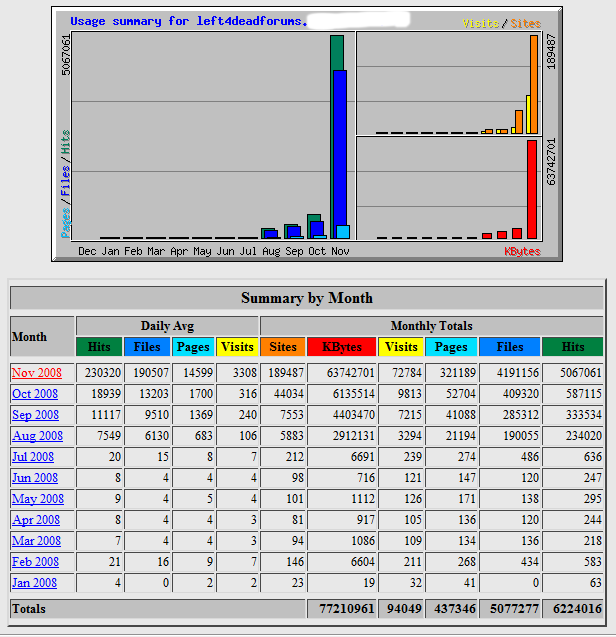The width and height of the screenshot is (616, 637).
Task: Click the cyan Monthly Totals Pages header
Action: [451, 347]
